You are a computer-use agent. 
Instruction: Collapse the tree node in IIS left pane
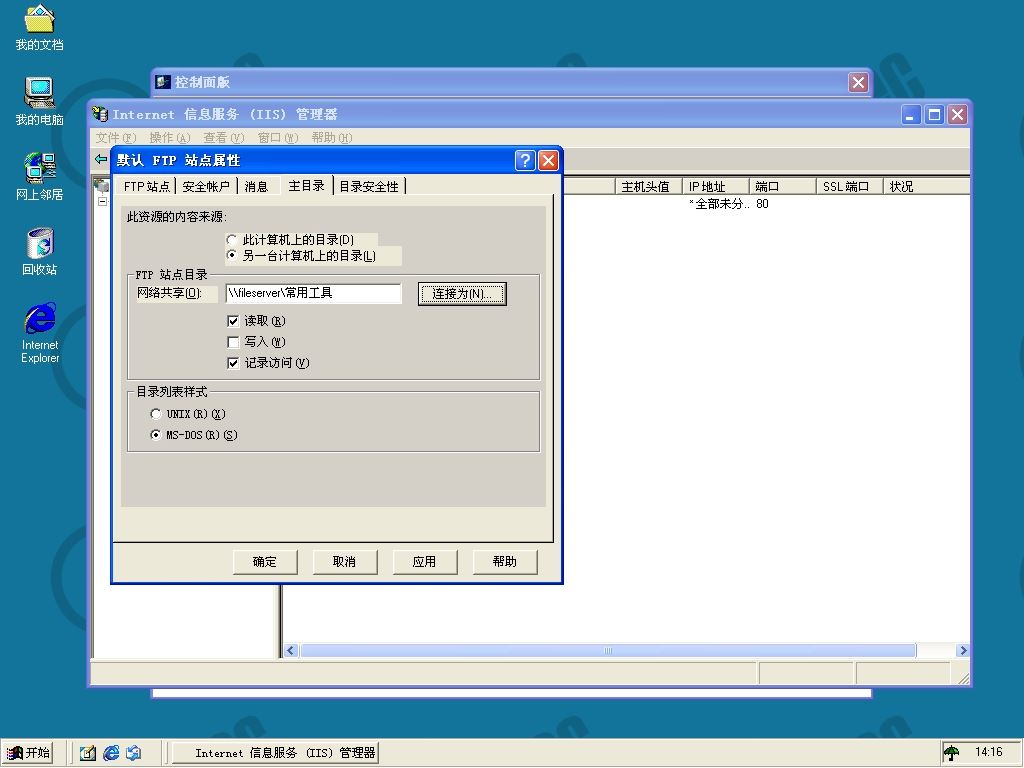click(103, 202)
